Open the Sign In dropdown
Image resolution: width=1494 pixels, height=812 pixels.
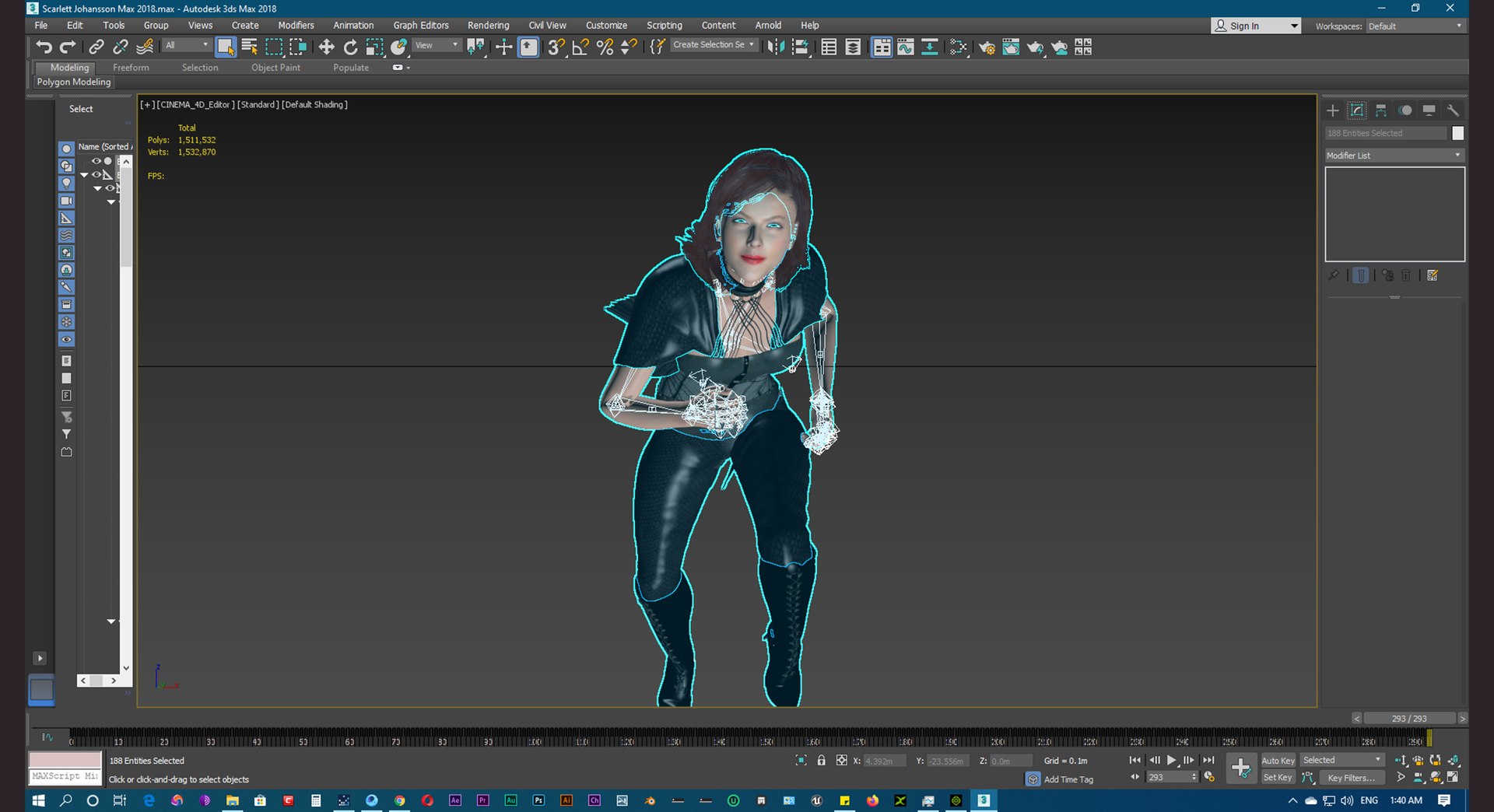point(1256,26)
